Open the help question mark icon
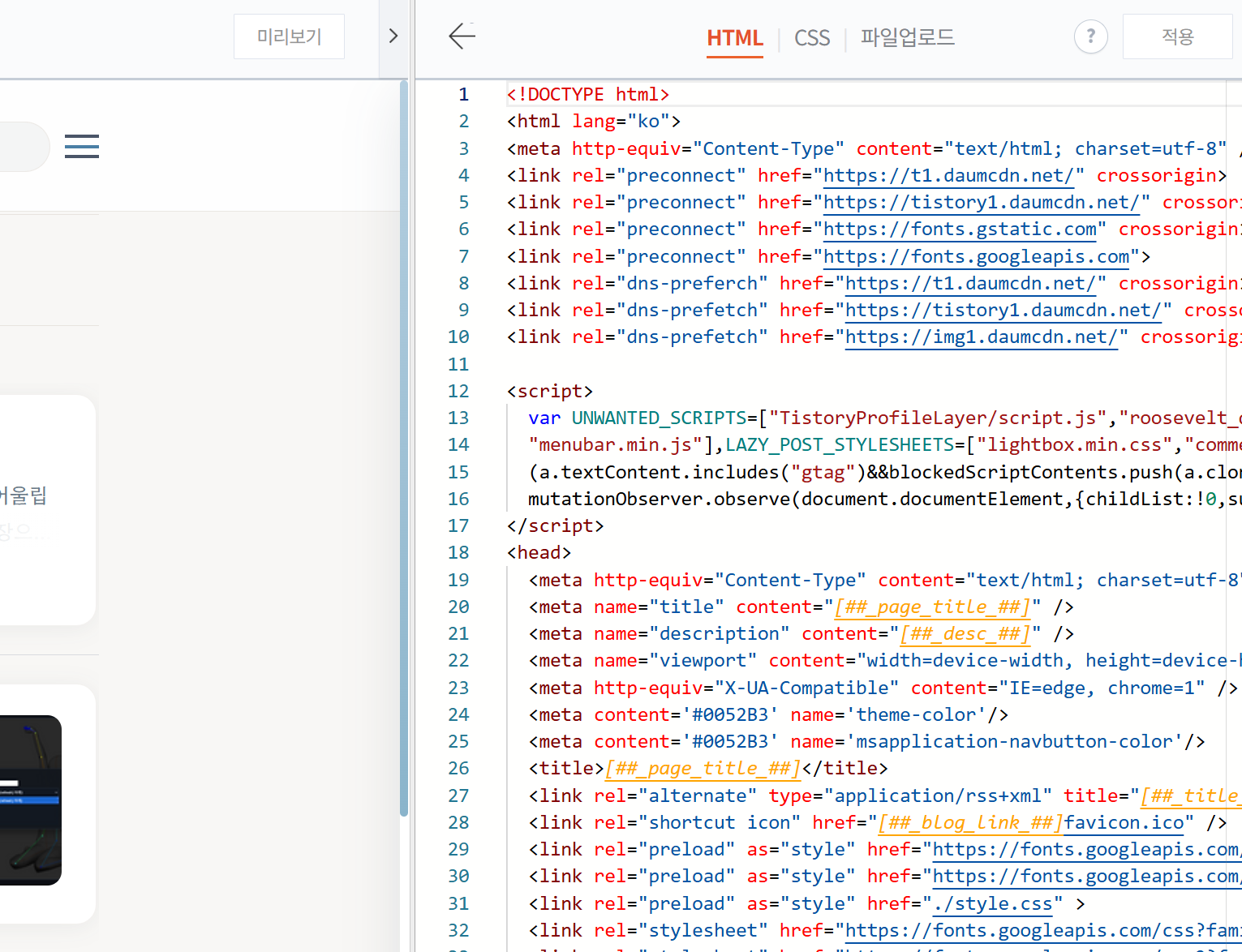 pos(1090,36)
